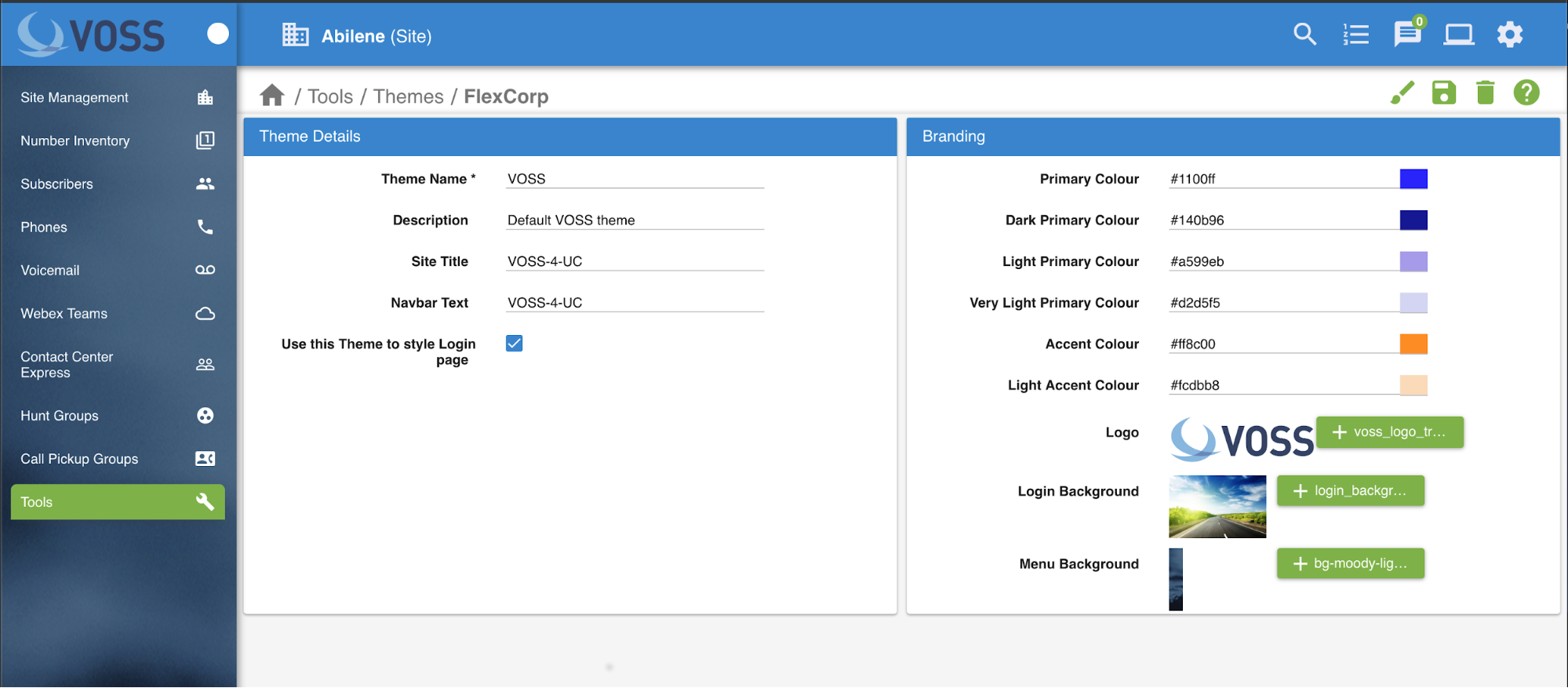Click Abilene (Site) hierarchy label

click(377, 36)
